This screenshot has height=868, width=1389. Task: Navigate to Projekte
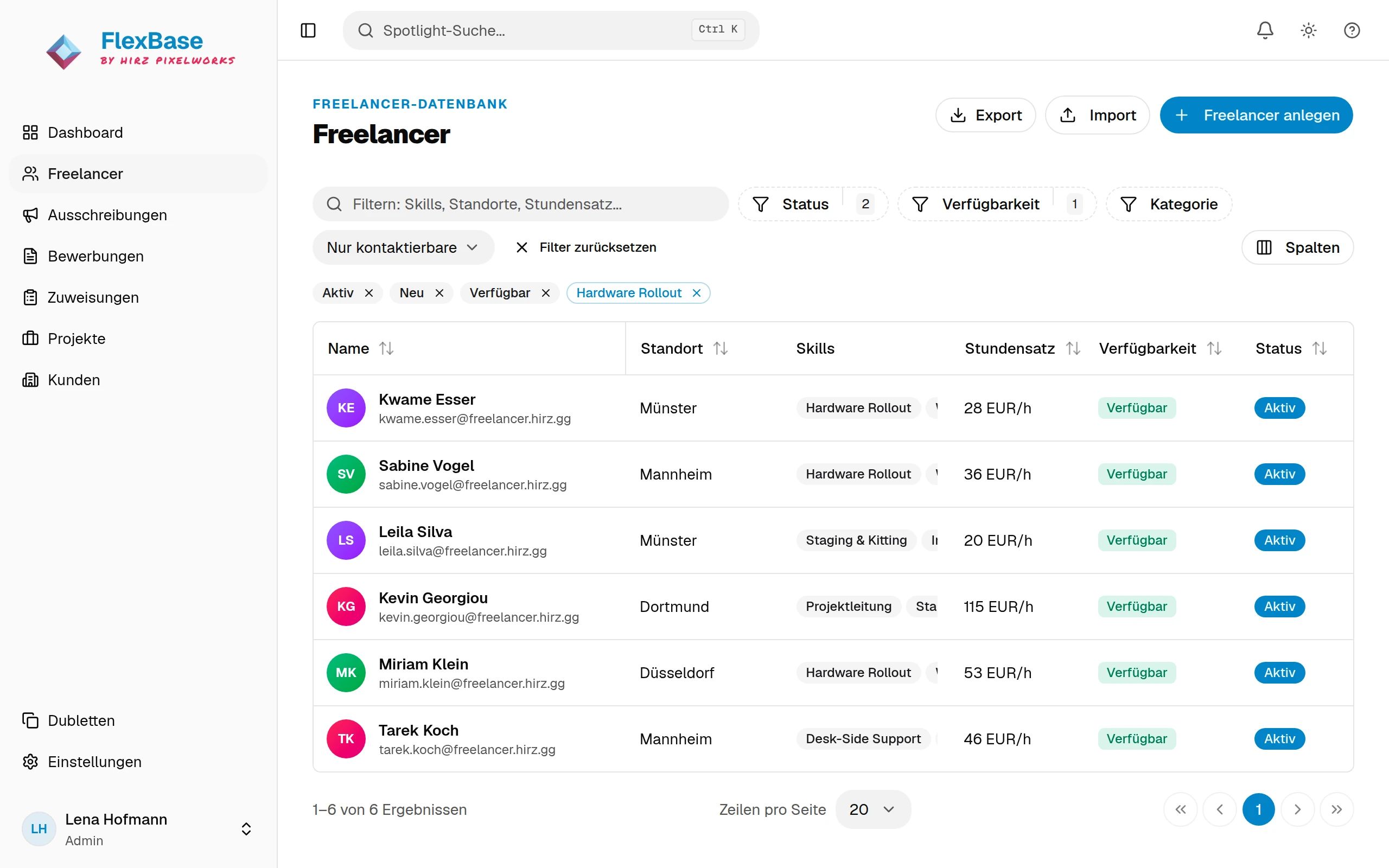138,339
